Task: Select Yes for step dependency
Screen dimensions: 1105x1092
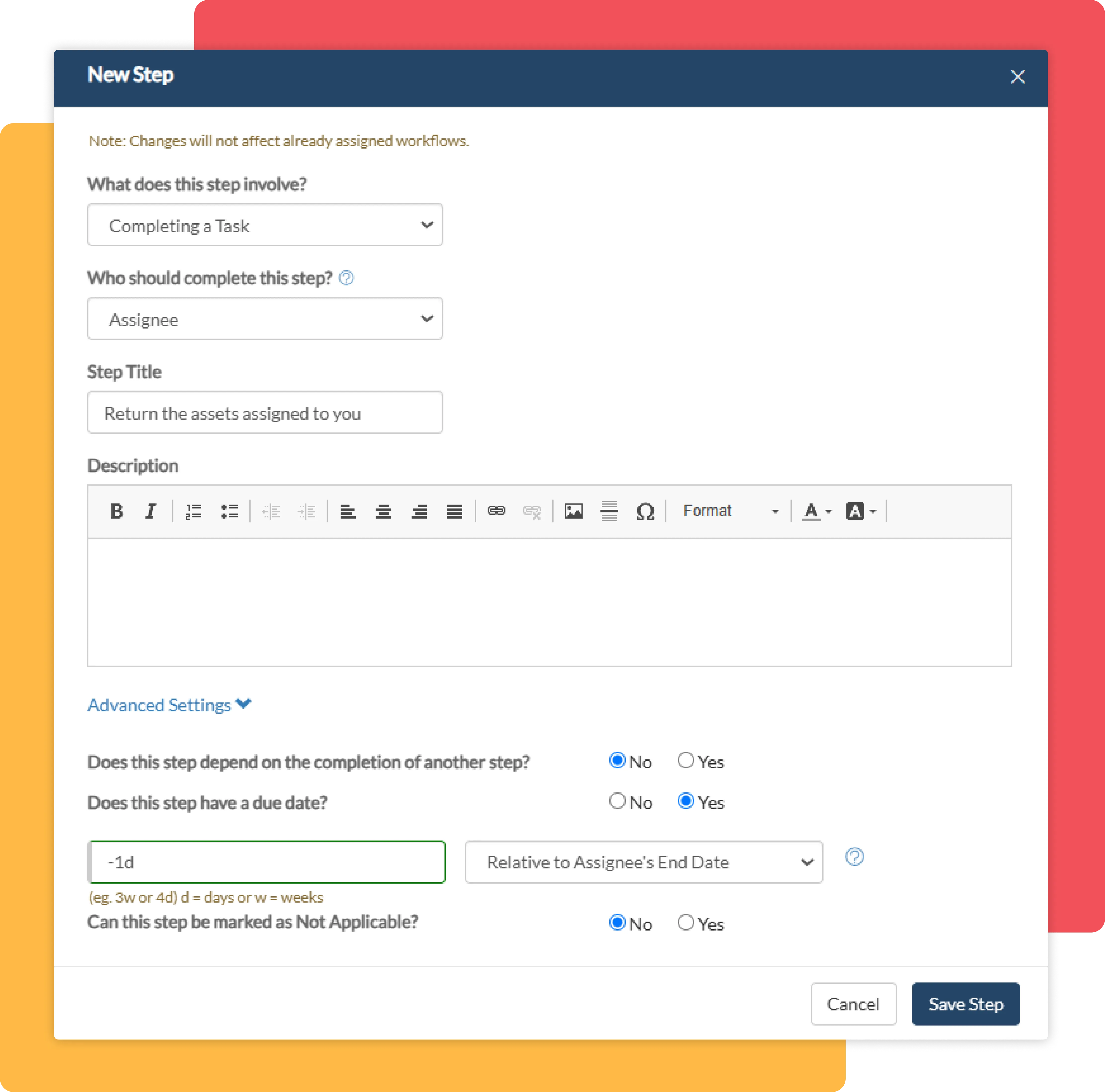Action: 686,761
